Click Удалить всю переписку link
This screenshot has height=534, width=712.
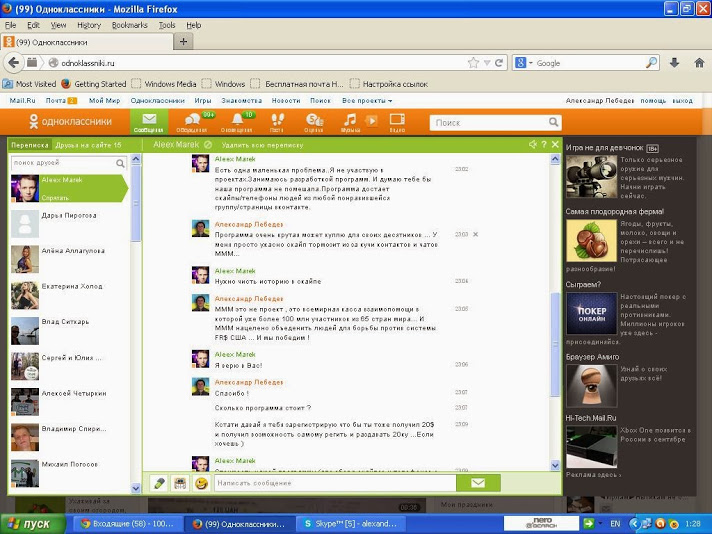(x=262, y=145)
